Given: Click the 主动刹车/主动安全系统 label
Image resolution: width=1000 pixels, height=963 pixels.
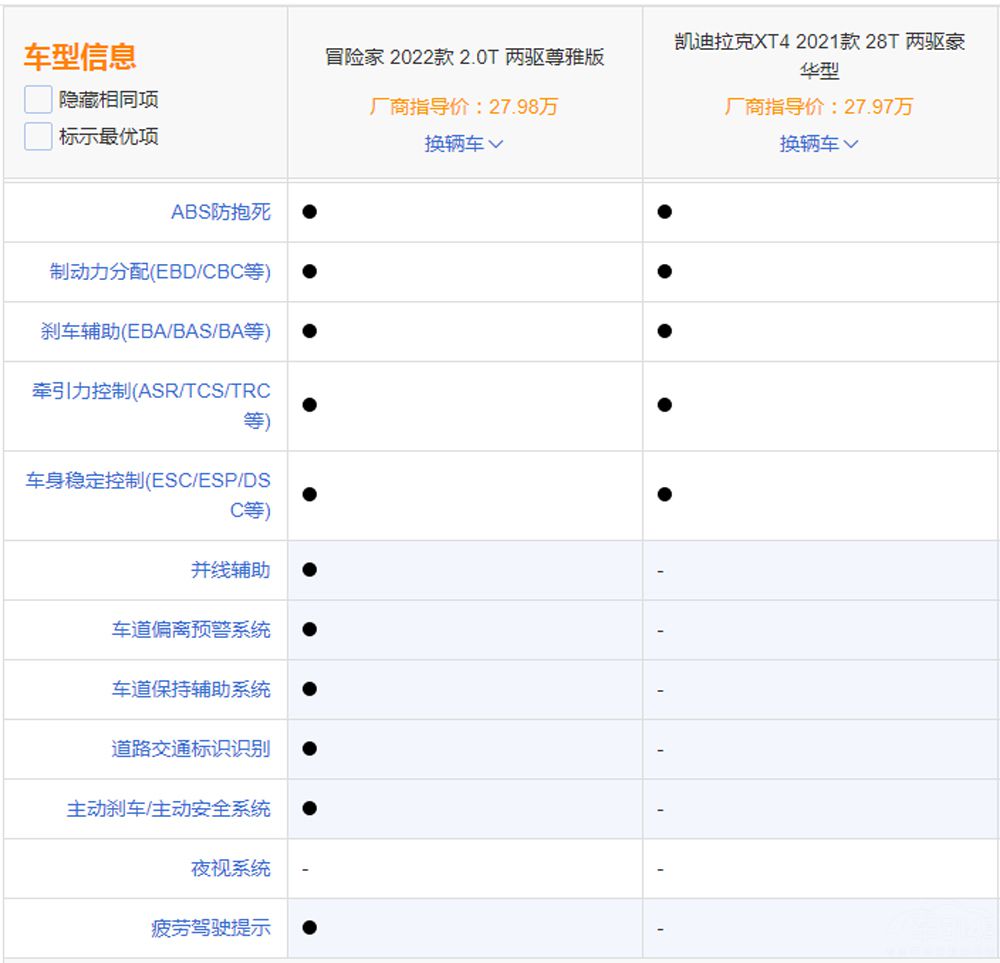Looking at the screenshot, I should [x=168, y=809].
